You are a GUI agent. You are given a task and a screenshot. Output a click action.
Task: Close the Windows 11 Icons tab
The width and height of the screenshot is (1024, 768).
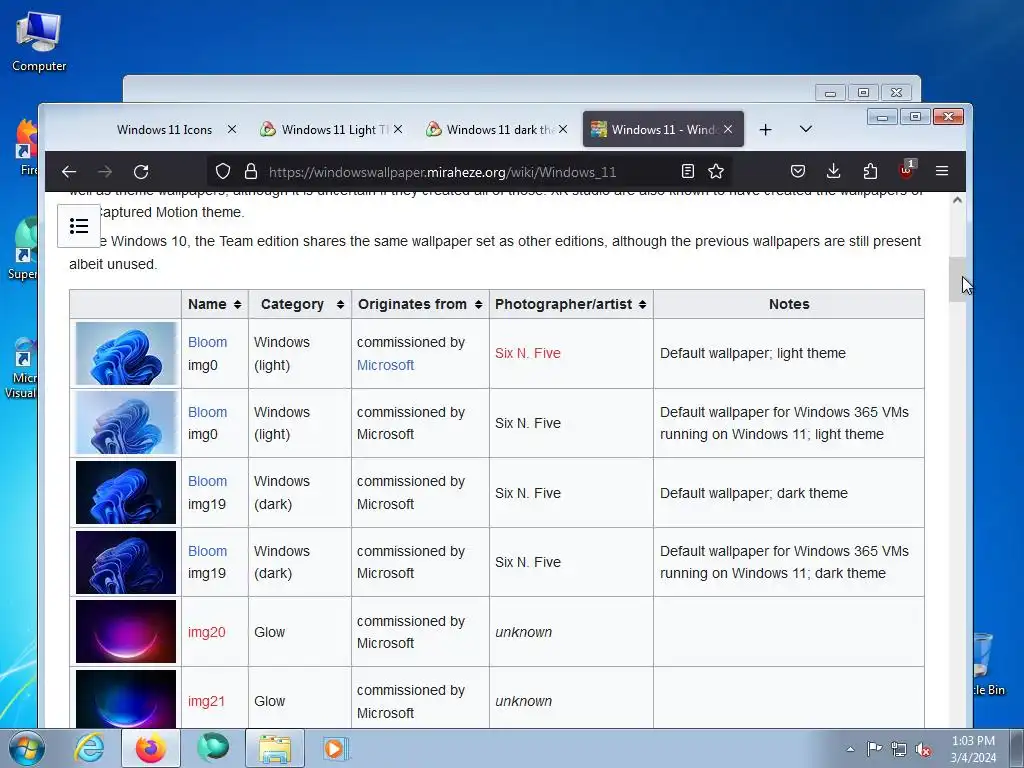232,129
